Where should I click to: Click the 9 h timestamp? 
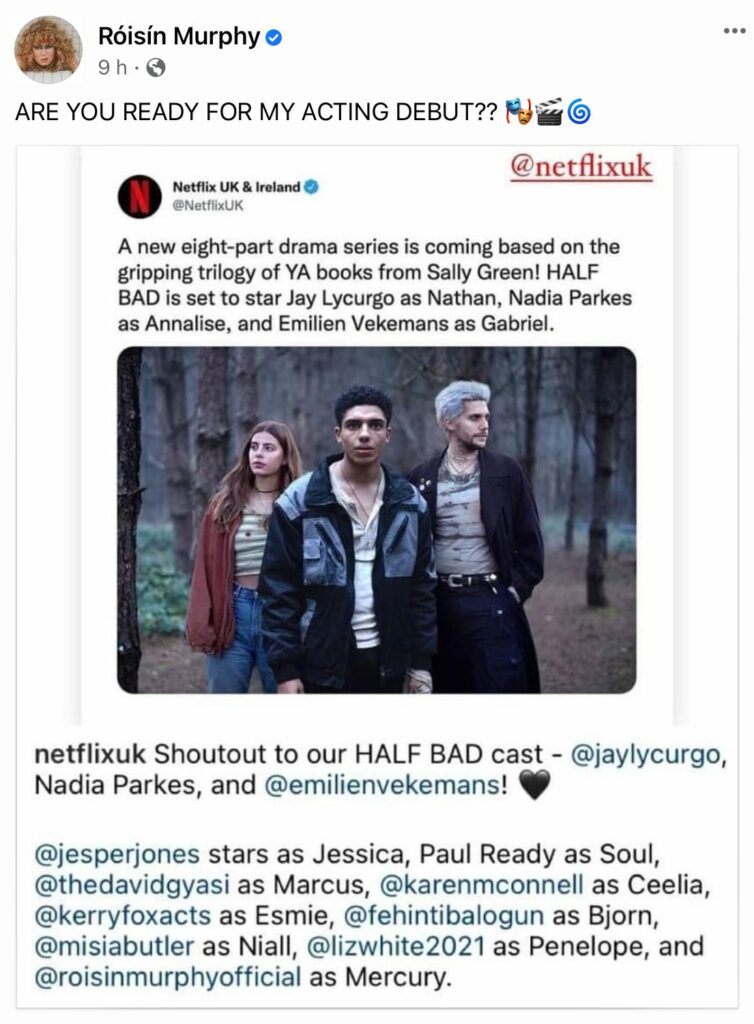tap(112, 67)
